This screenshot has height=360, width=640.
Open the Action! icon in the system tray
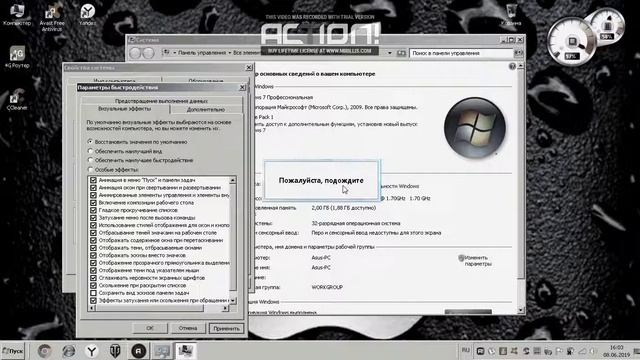[480, 351]
